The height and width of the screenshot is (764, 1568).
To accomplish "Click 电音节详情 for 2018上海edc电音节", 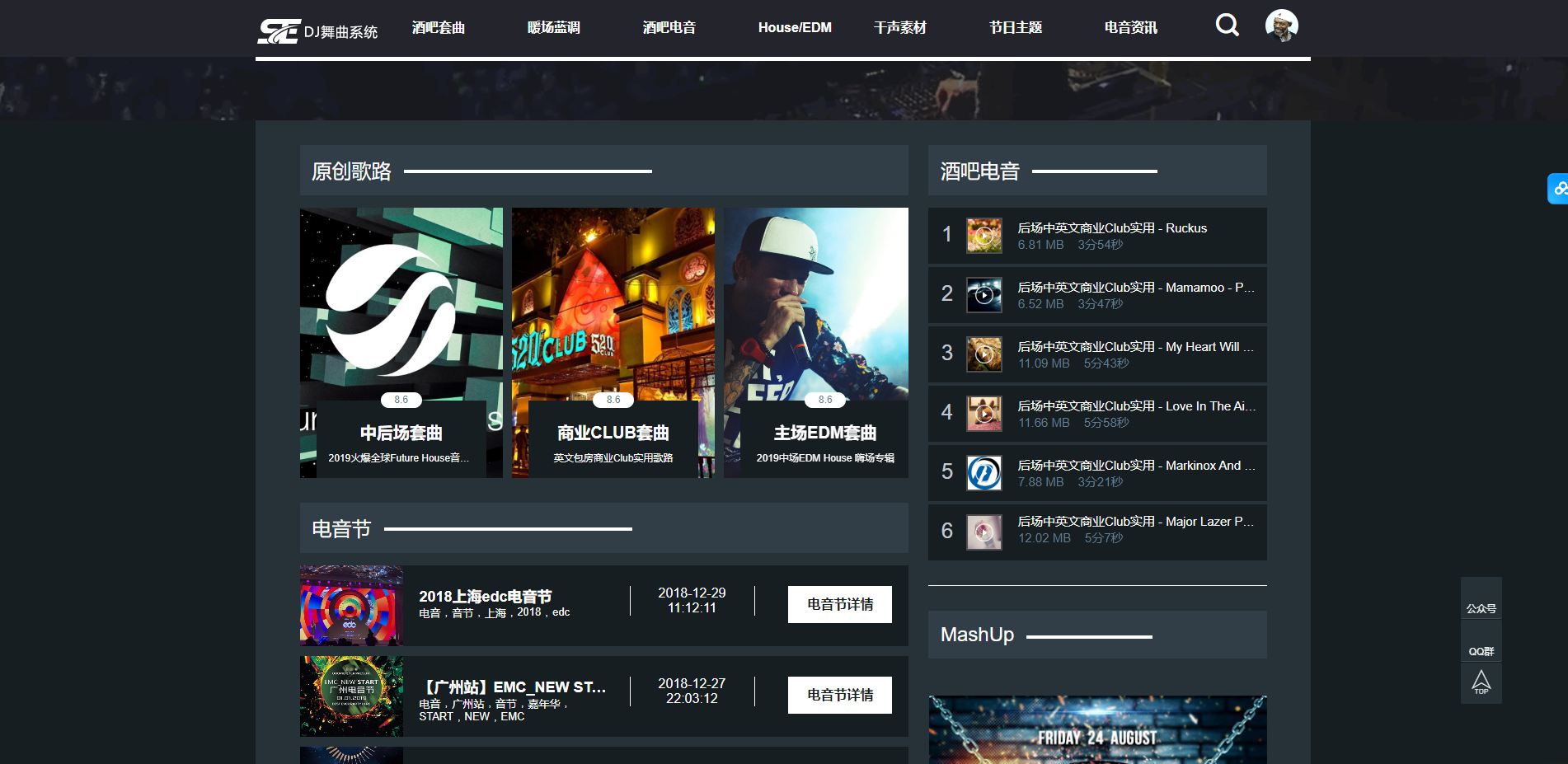I will (839, 604).
